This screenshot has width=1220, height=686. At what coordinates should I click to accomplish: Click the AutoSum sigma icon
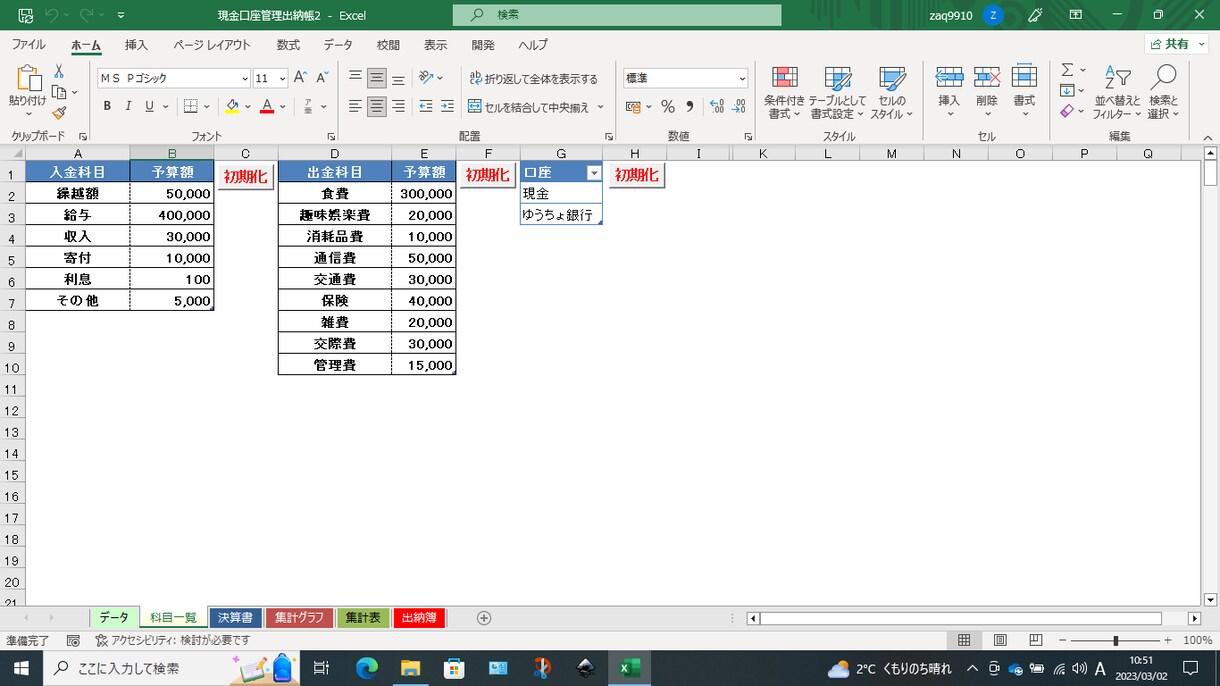coord(1067,70)
